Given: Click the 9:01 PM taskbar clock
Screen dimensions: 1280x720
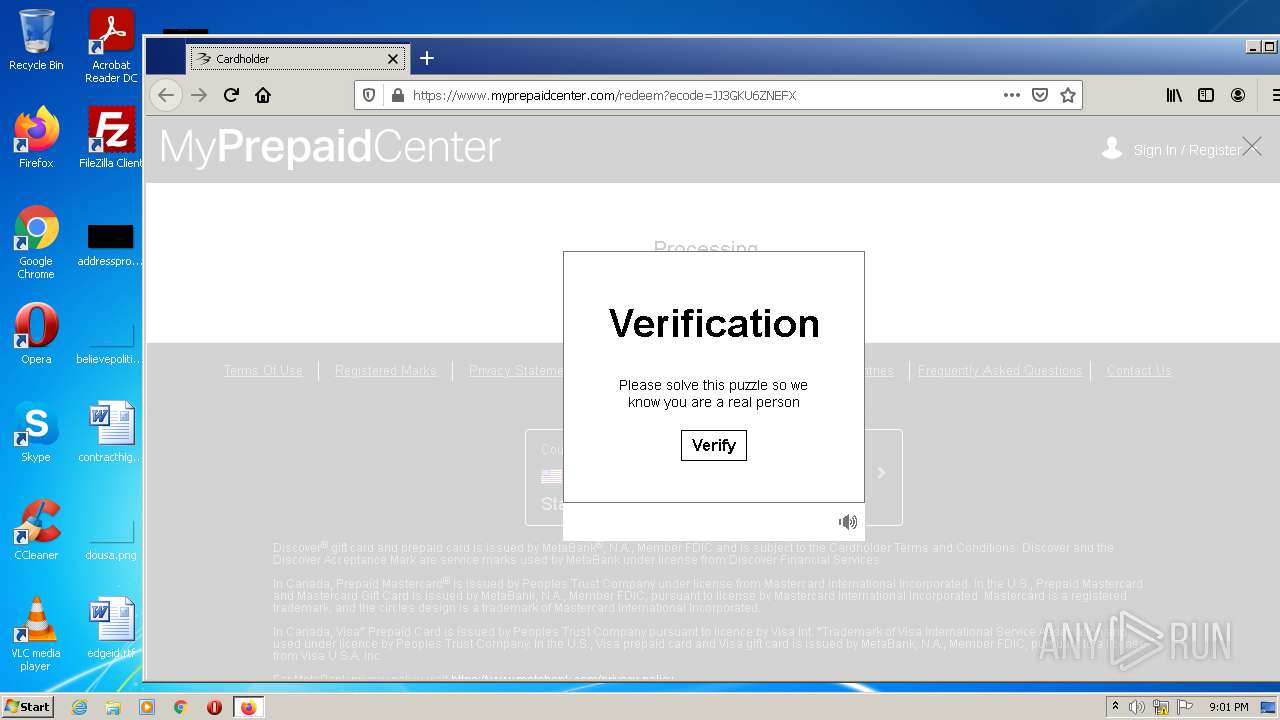Looking at the screenshot, I should [x=1229, y=707].
